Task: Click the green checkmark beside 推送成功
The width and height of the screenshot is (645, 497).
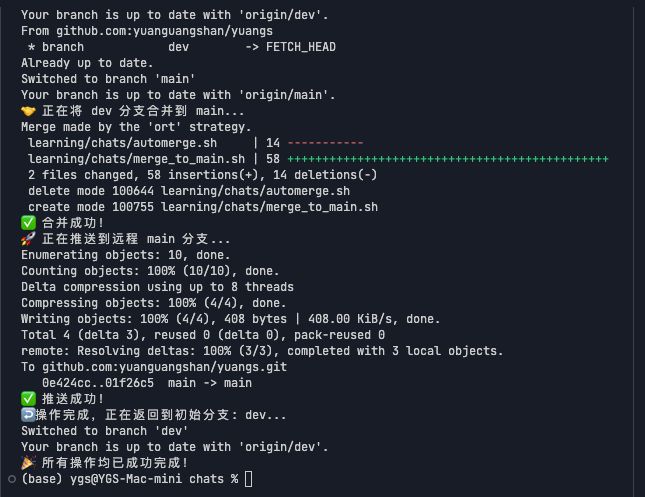Action: pos(27,399)
